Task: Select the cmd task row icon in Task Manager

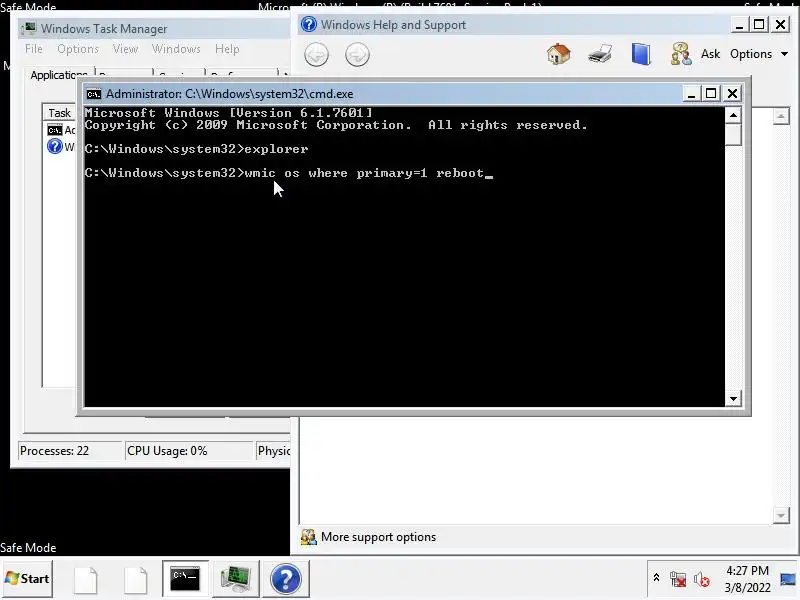Action: click(55, 130)
